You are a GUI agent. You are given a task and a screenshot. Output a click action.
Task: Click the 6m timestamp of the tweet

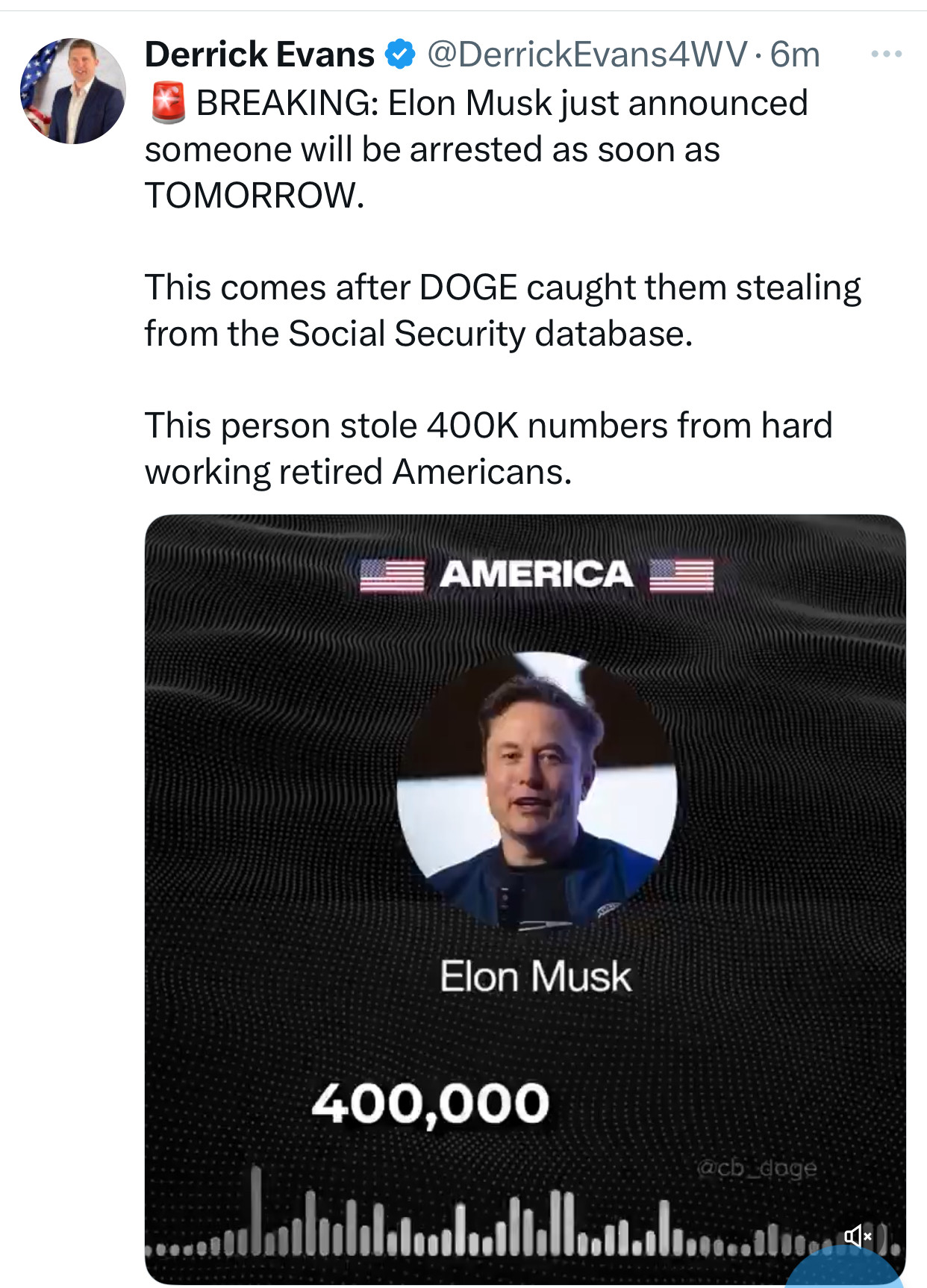tap(795, 55)
